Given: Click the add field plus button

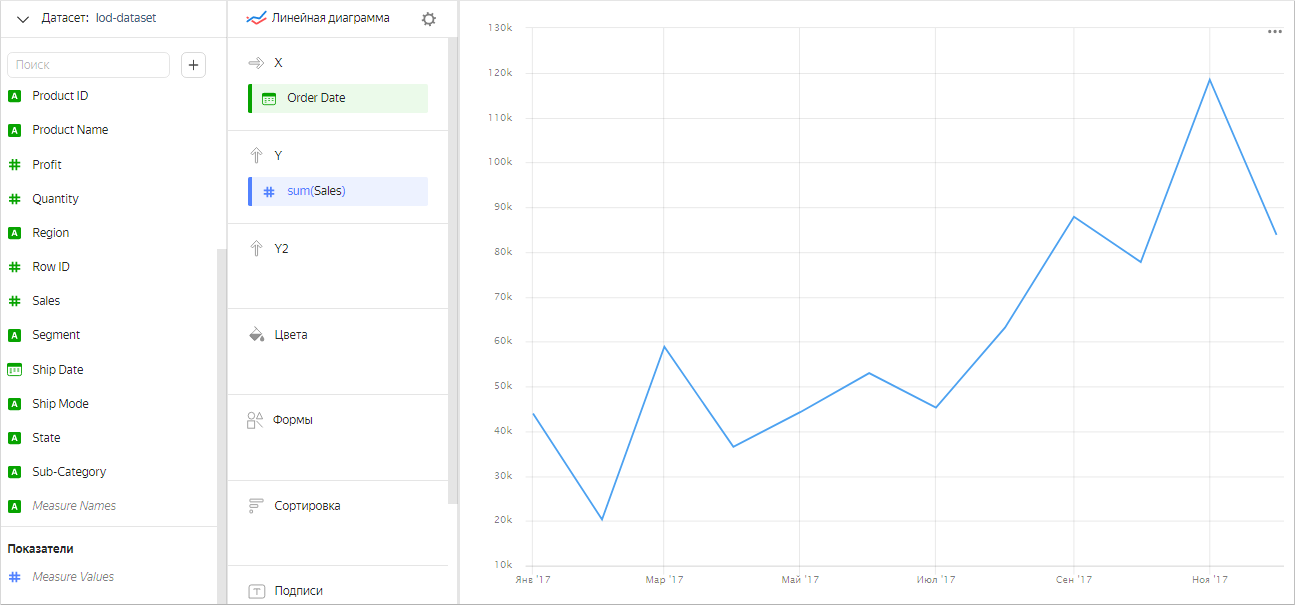Looking at the screenshot, I should (x=193, y=65).
